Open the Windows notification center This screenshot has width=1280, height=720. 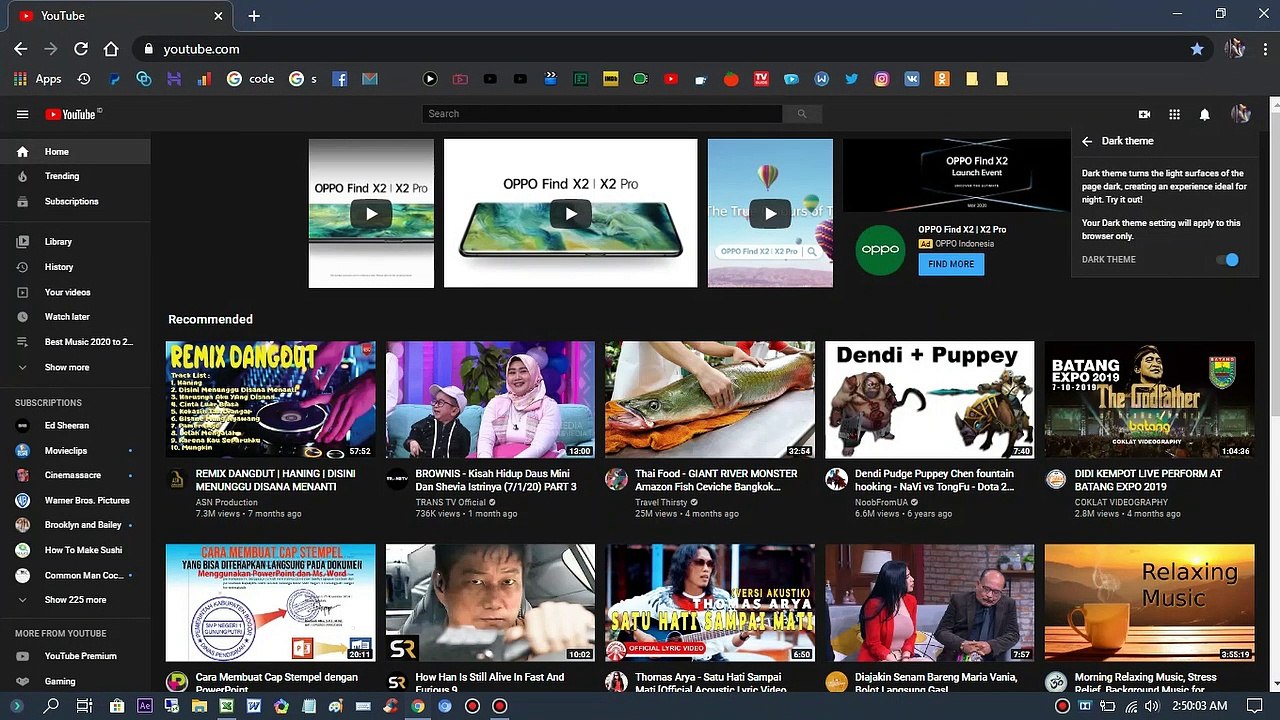(x=1254, y=706)
